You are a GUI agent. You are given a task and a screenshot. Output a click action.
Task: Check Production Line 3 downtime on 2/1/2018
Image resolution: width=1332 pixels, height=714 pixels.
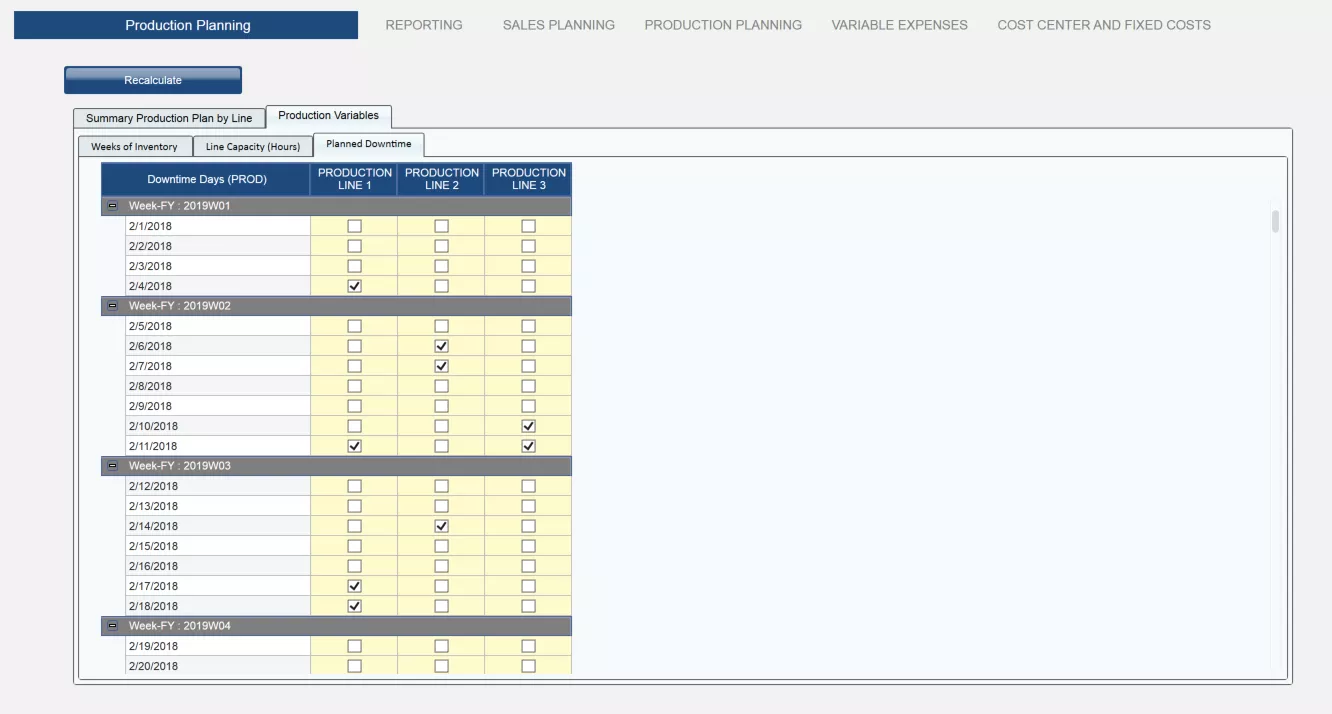(528, 226)
